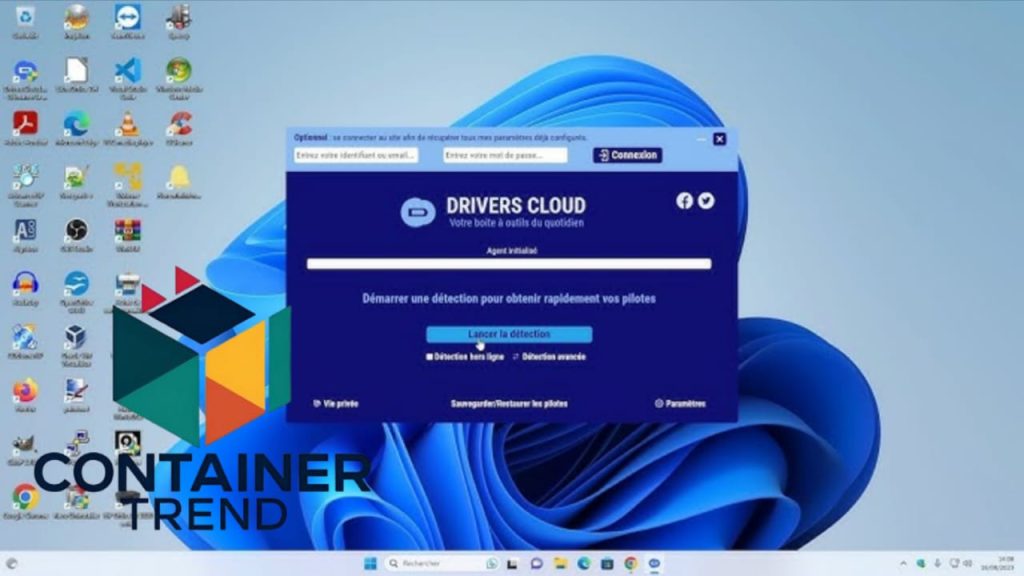Select the Microsoft Edge desktop icon

[x=76, y=128]
